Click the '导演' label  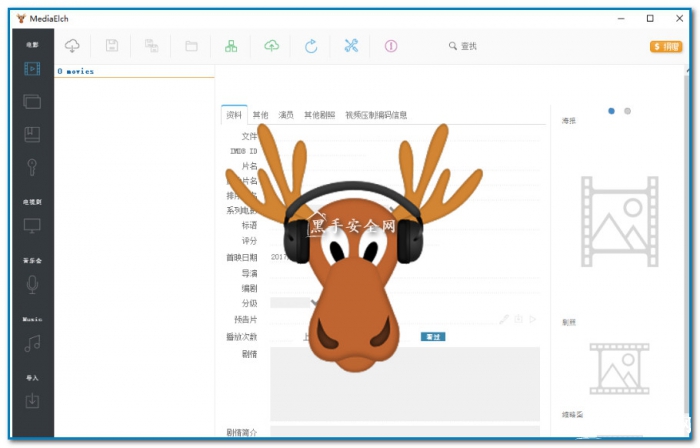pos(250,273)
